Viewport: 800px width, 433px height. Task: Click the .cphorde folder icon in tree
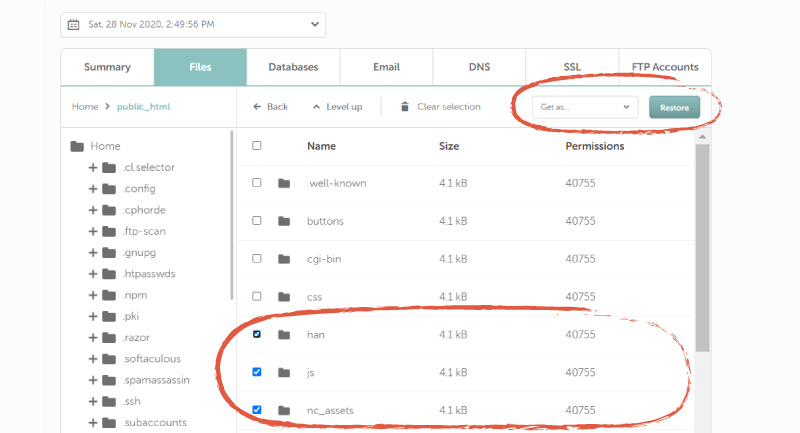point(109,210)
